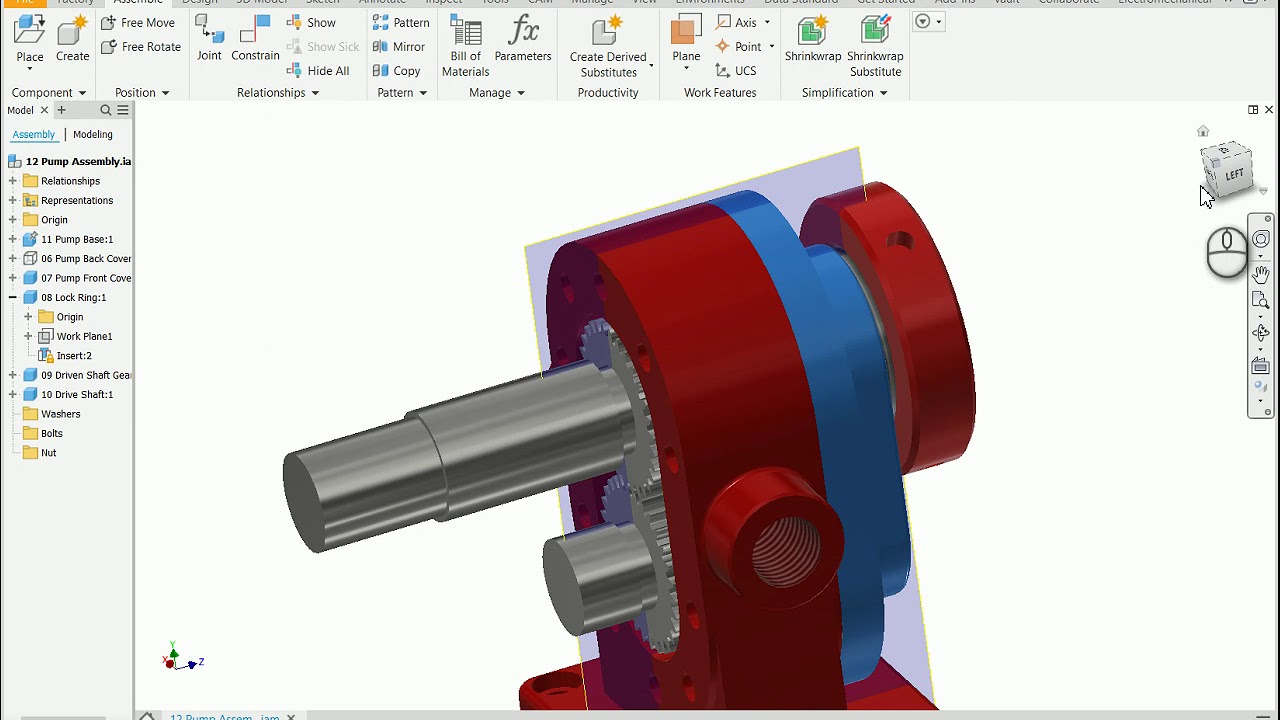Close the Model browser tab
The width and height of the screenshot is (1280, 720).
coord(44,110)
